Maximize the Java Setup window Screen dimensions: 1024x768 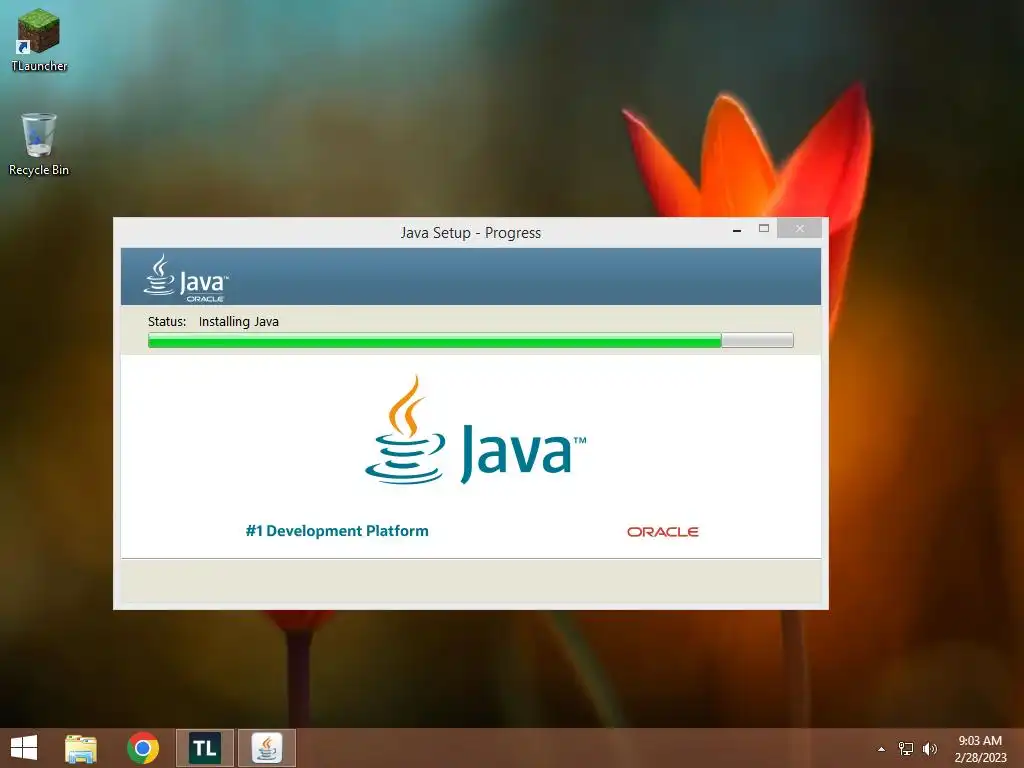(763, 229)
